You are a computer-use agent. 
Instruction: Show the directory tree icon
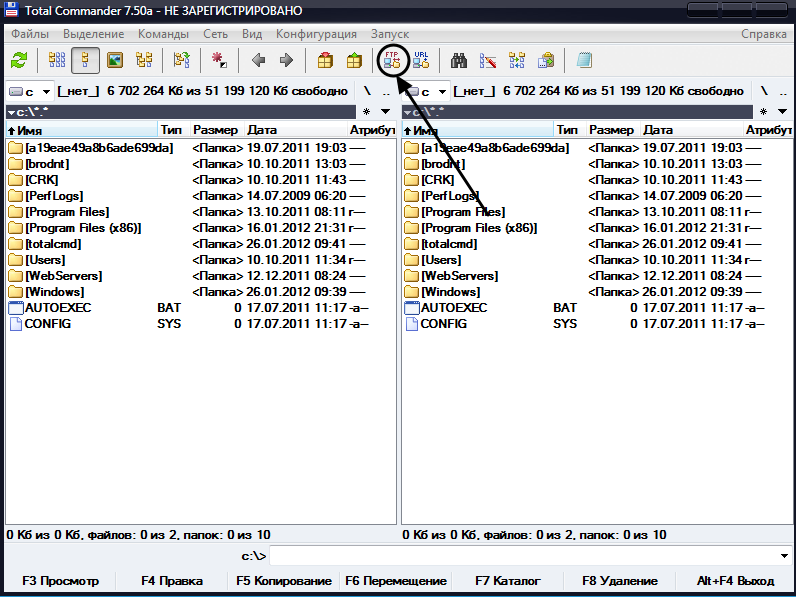144,61
